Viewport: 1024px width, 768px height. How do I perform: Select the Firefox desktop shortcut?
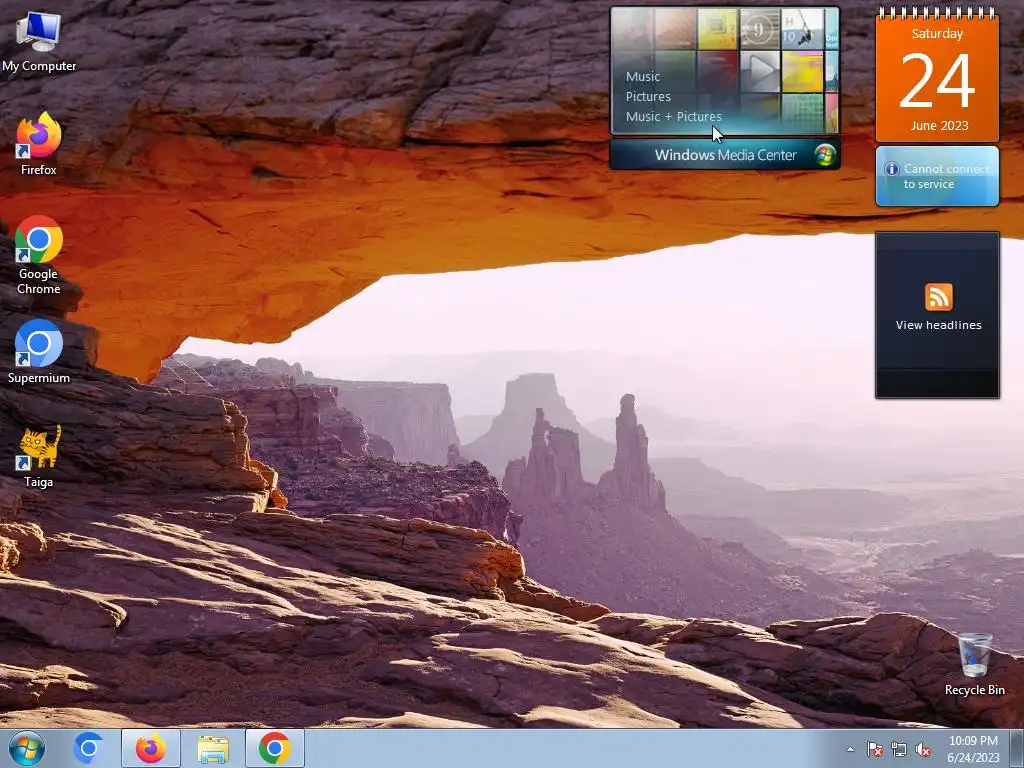coord(39,144)
